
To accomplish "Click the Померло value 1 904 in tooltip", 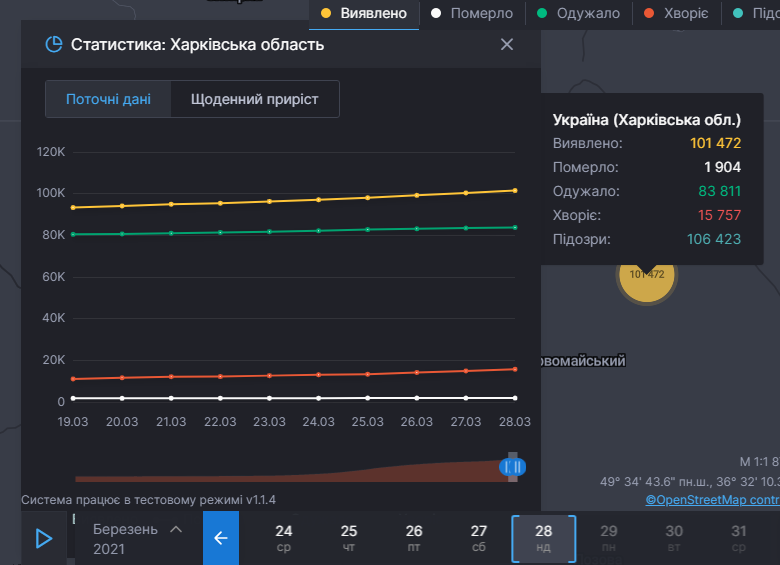I will point(722,167).
